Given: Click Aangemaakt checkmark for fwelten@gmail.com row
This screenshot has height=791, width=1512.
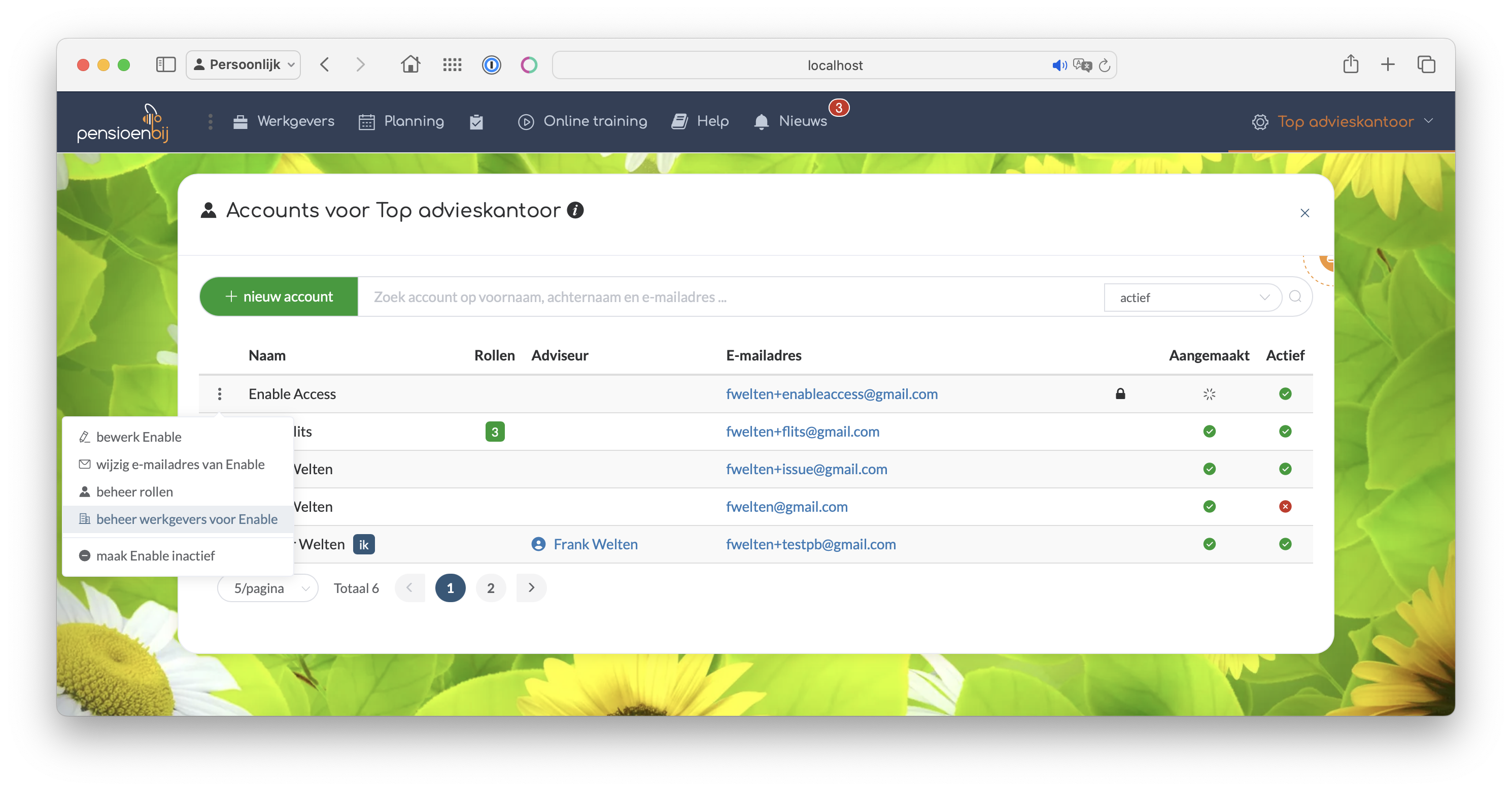Looking at the screenshot, I should (x=1209, y=506).
